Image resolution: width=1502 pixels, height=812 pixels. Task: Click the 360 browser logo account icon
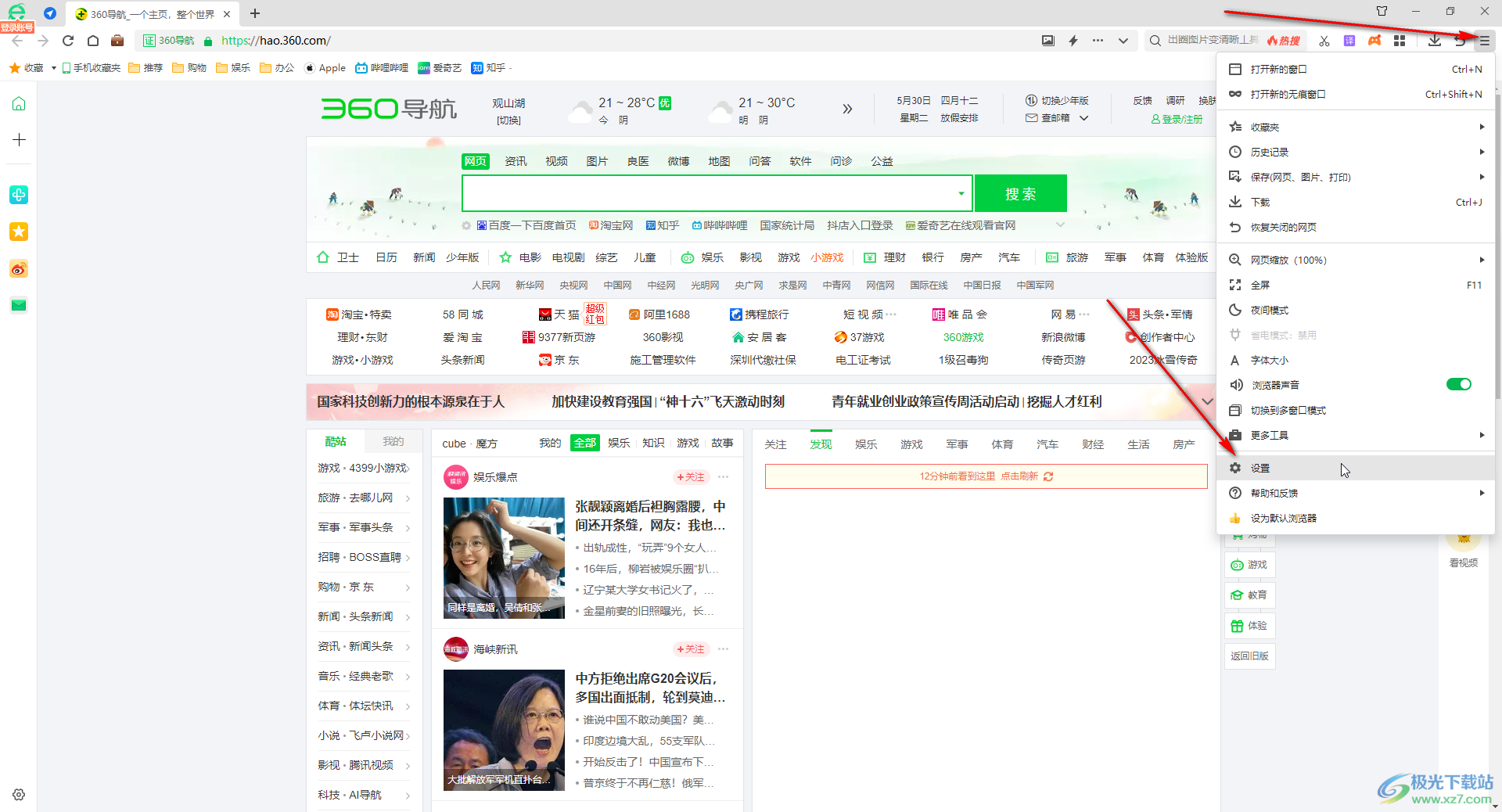click(16, 12)
